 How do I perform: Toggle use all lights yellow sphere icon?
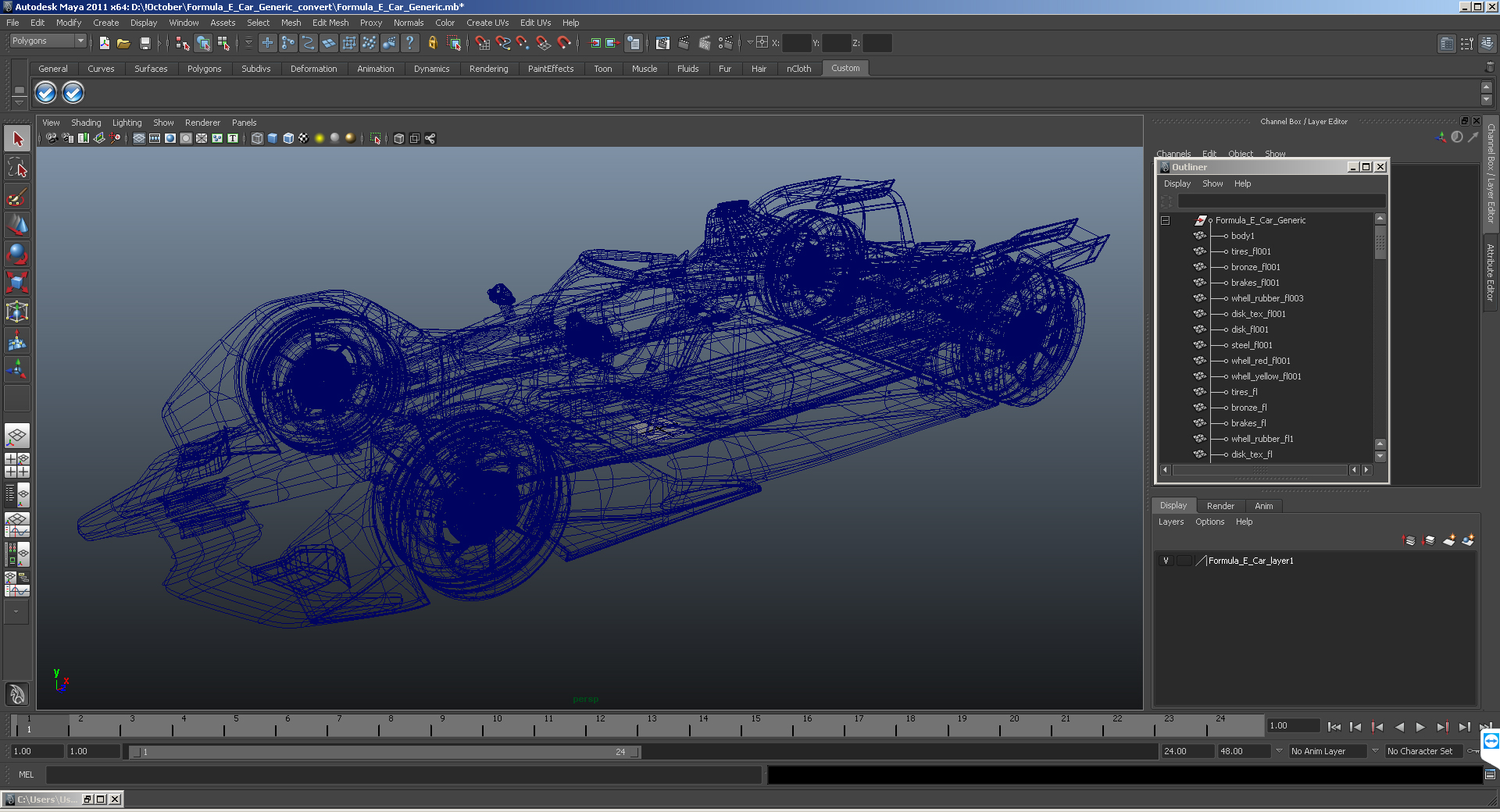320,138
